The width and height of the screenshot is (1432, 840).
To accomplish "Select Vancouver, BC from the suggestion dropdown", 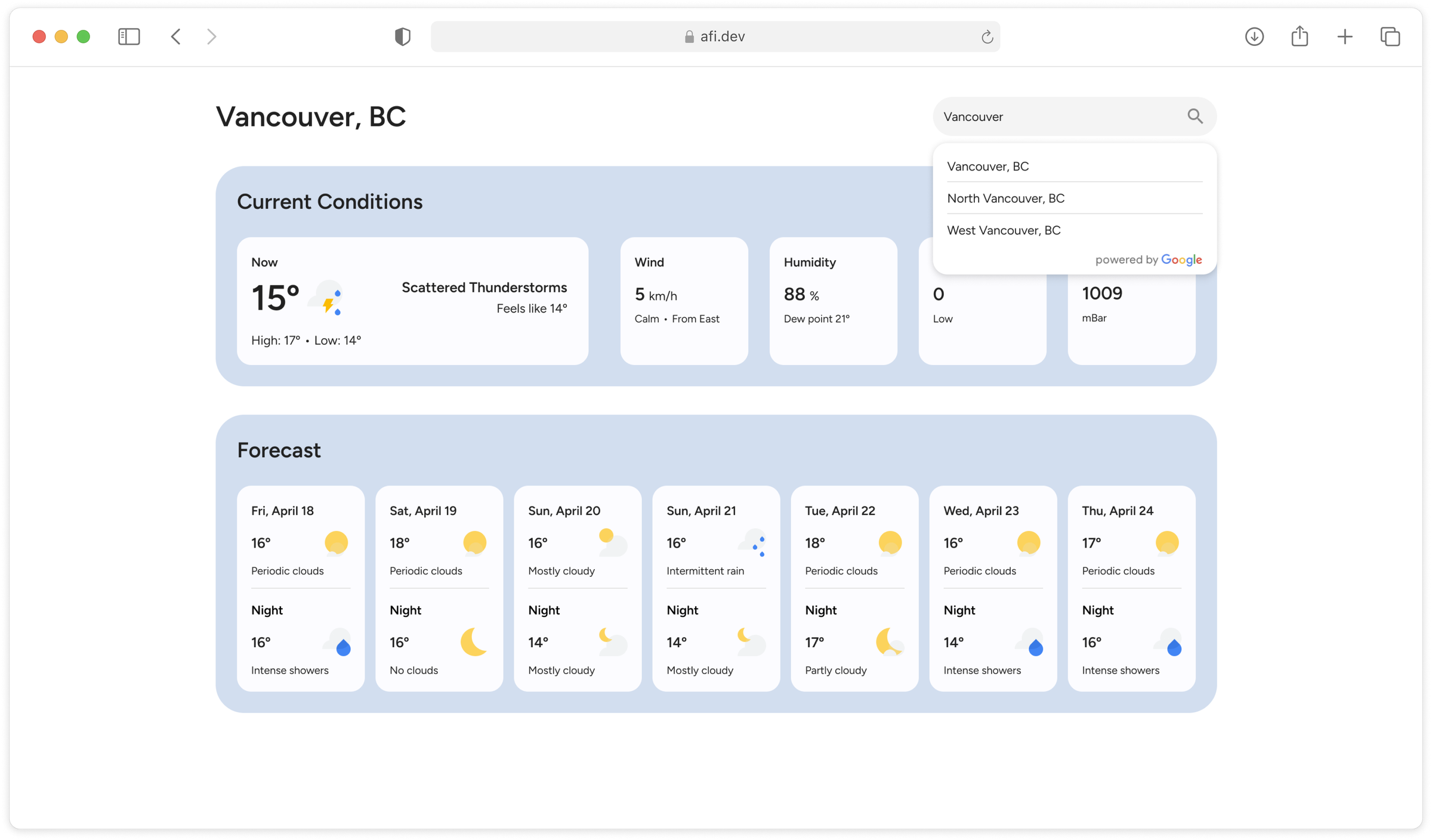I will 988,166.
